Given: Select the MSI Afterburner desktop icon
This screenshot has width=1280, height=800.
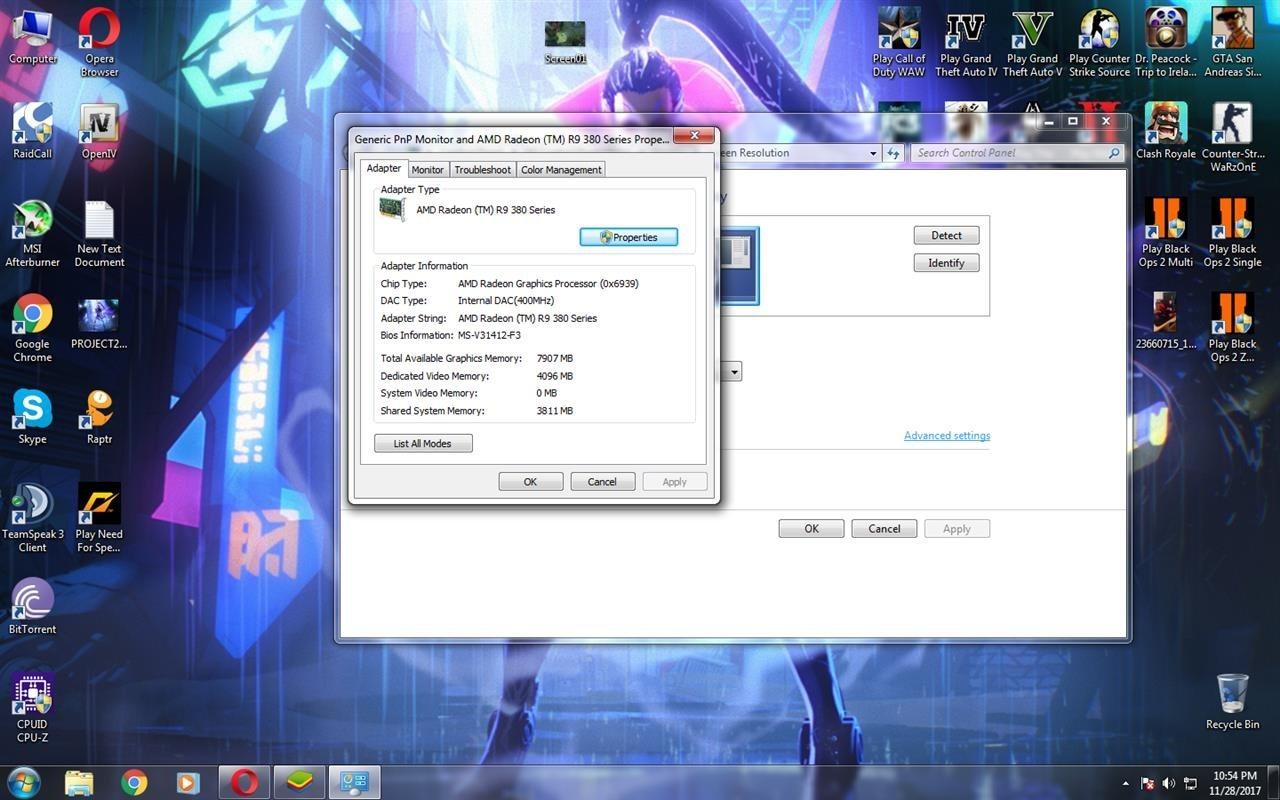Looking at the screenshot, I should tap(32, 233).
